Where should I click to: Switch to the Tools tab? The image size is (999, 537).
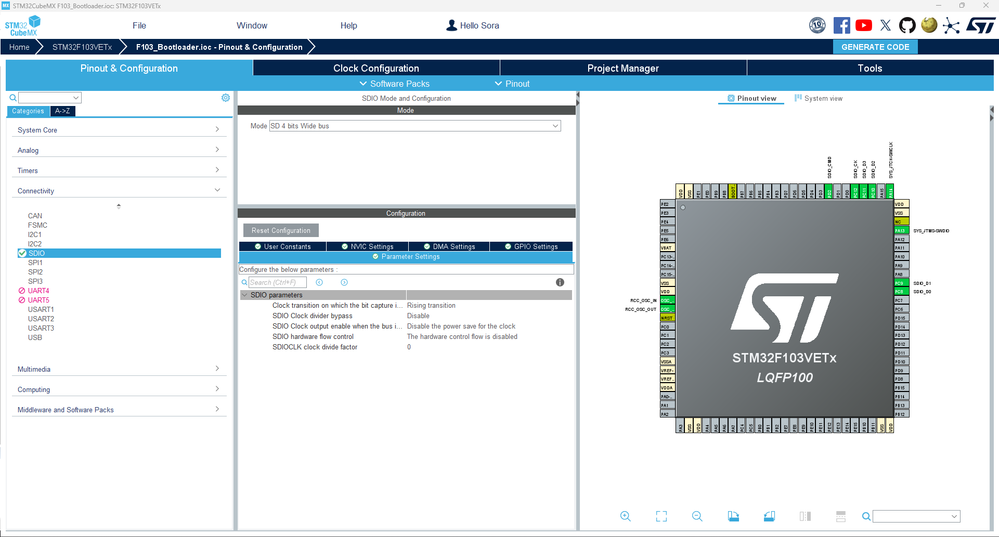[870, 68]
